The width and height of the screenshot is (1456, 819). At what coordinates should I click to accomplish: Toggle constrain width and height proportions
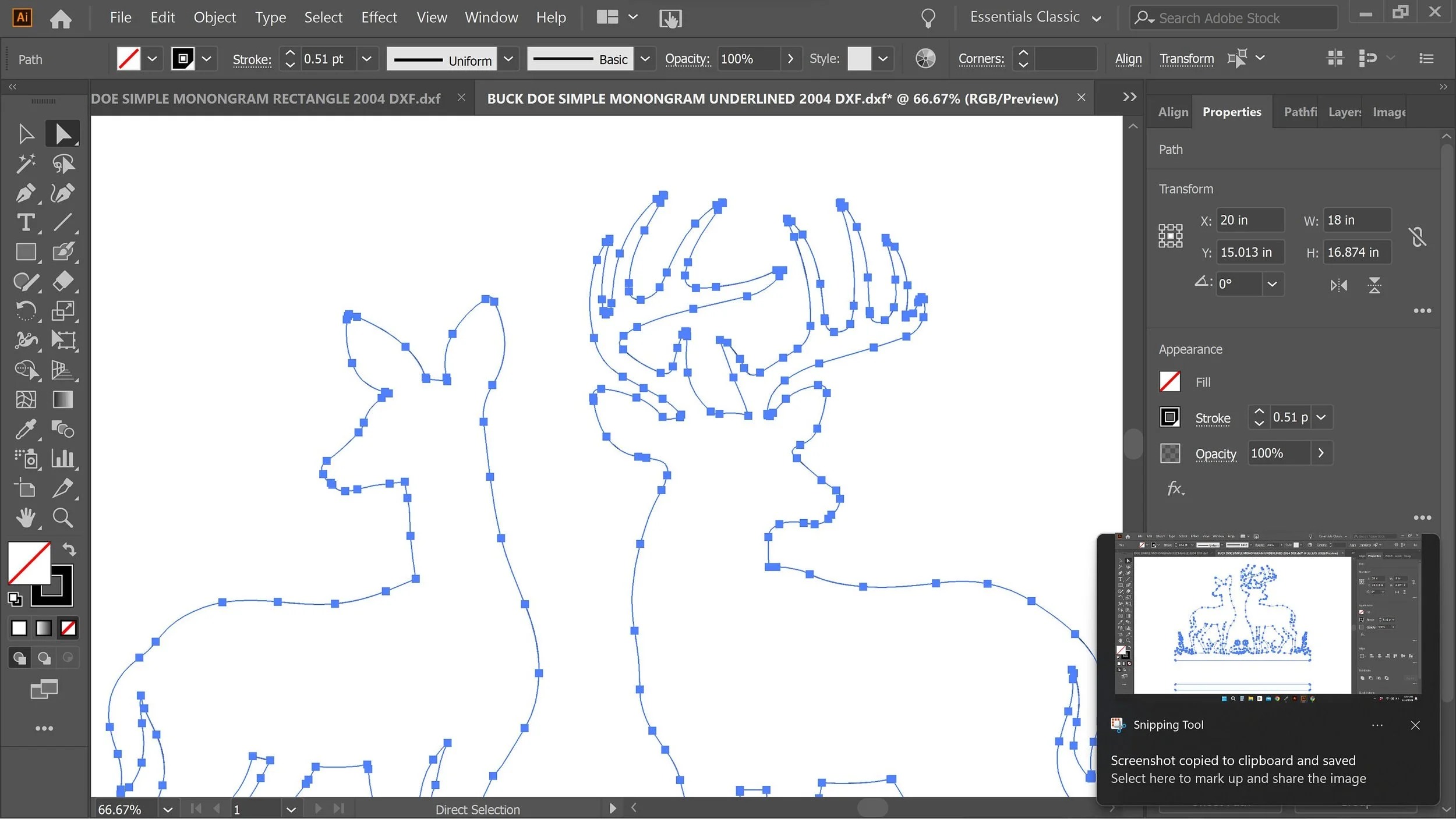pos(1417,236)
